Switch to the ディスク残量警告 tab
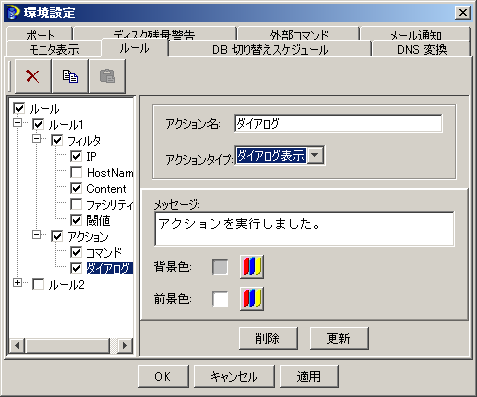Screen dimensions: 477x397 [154, 34]
